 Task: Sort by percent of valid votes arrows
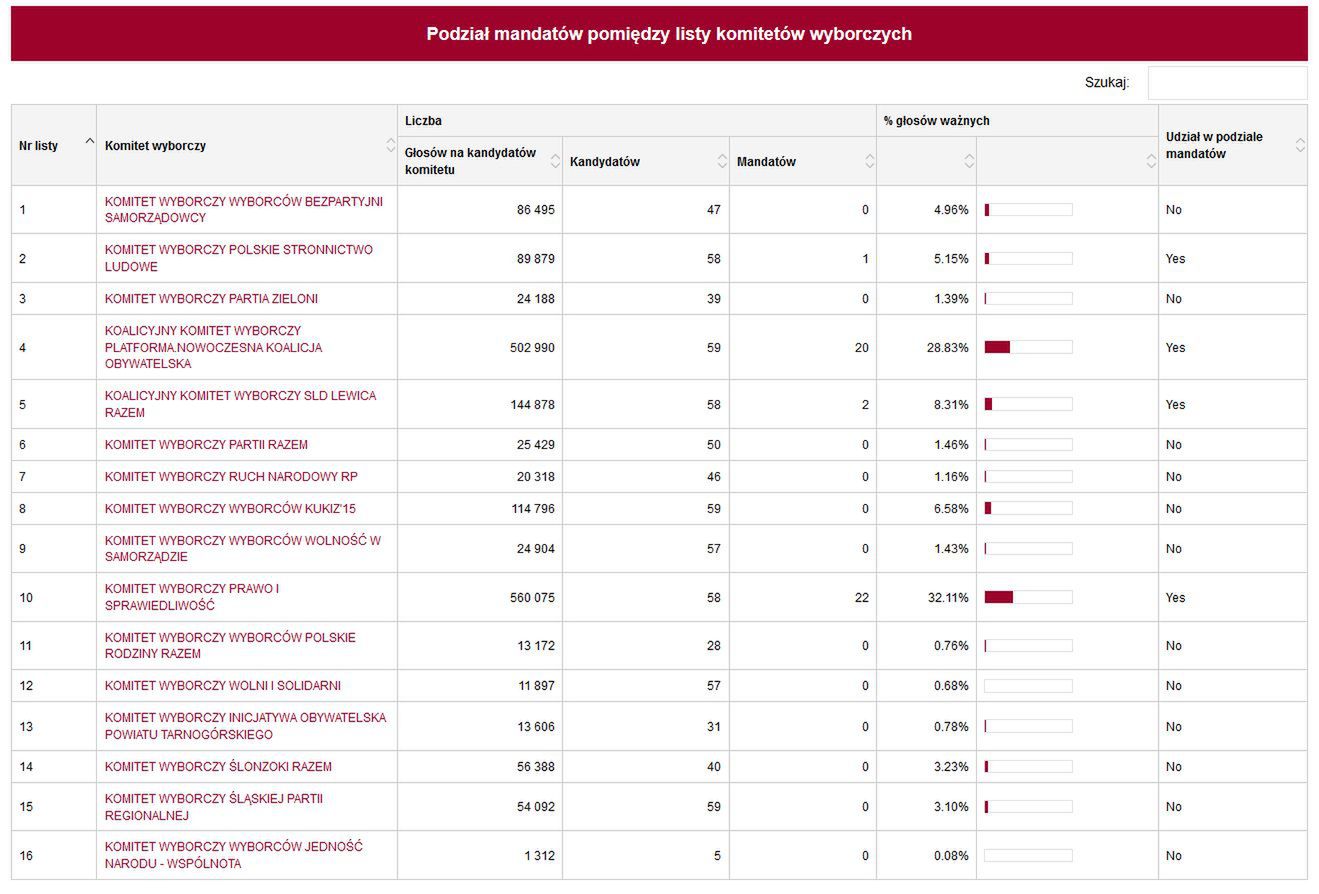coord(969,161)
